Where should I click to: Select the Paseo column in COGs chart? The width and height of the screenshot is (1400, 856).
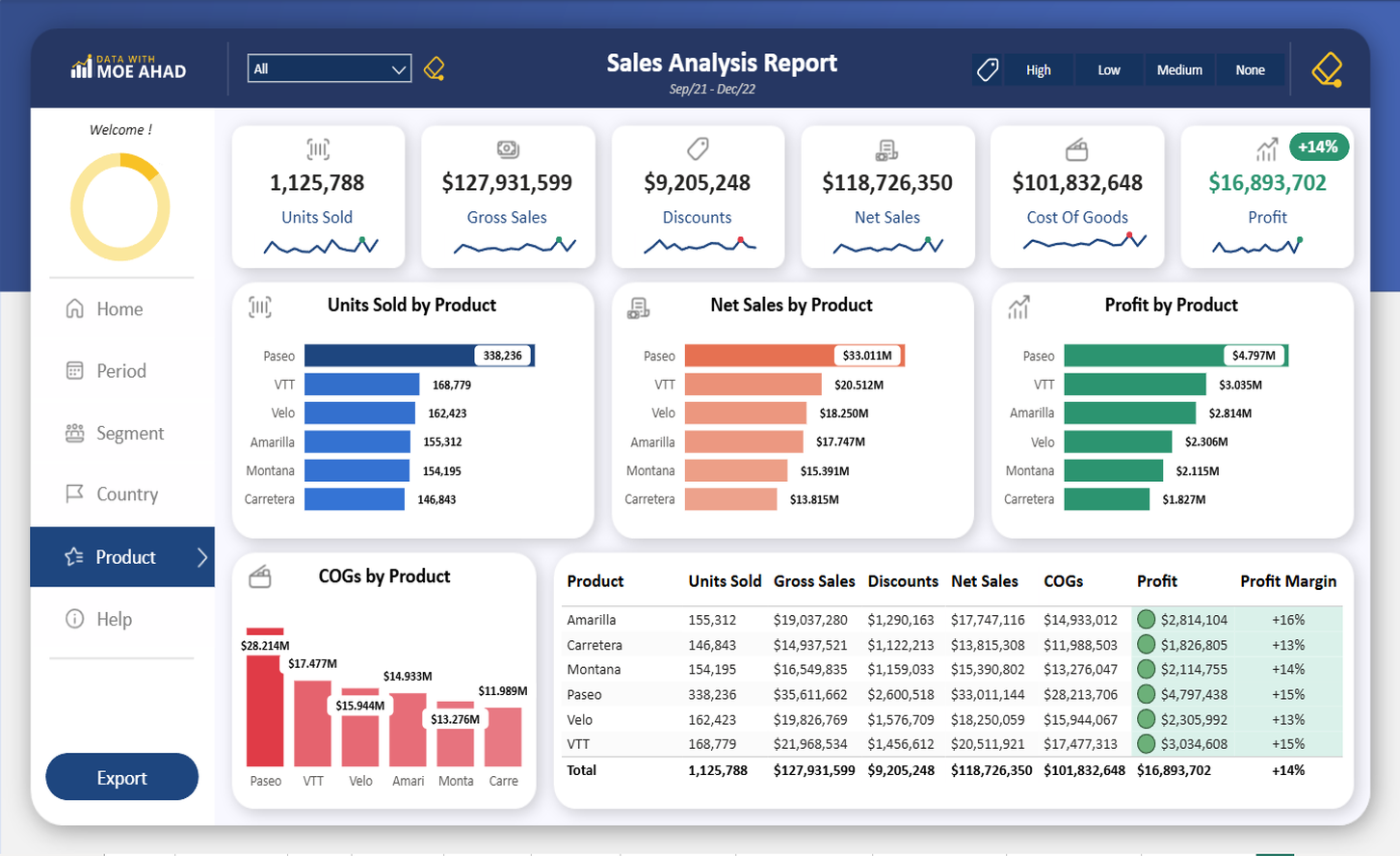265,698
